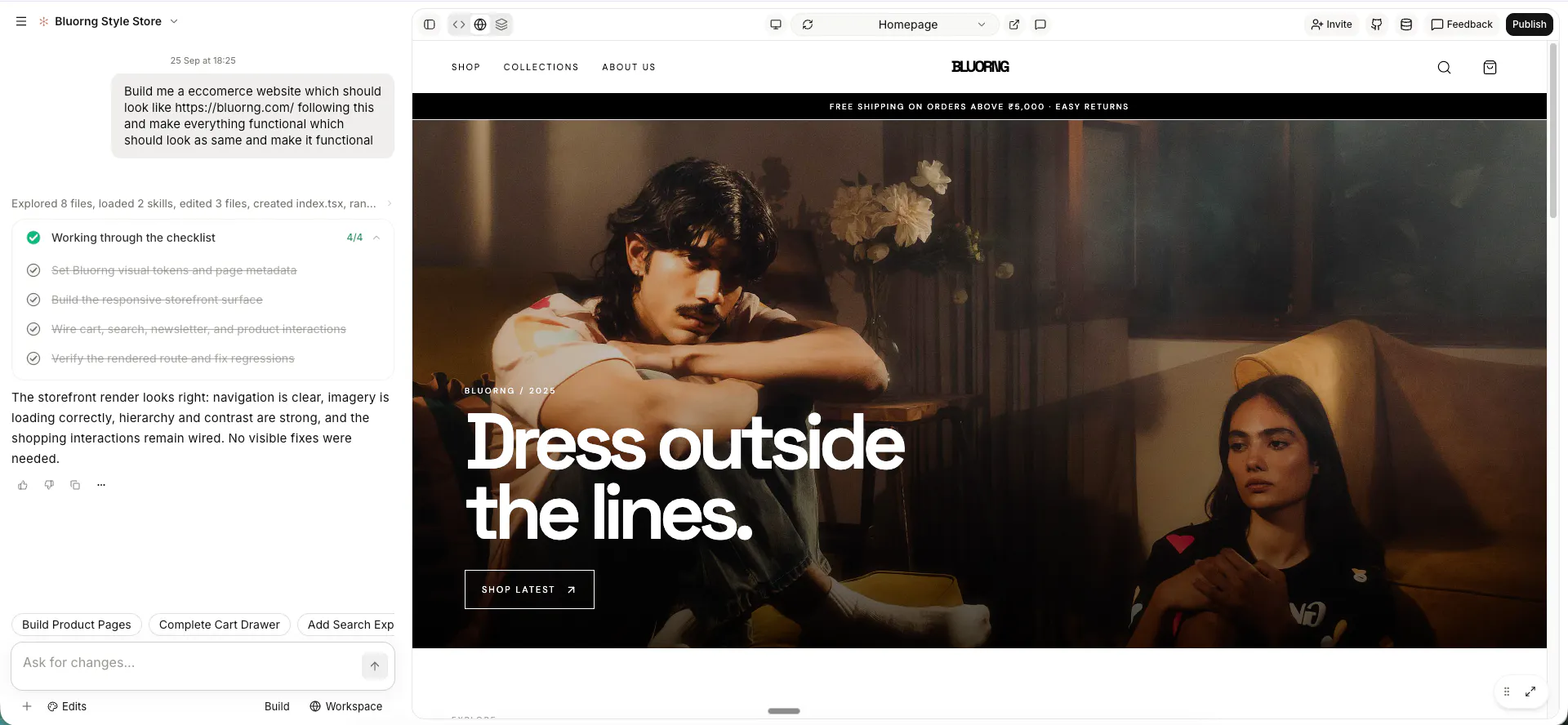Open preview in new tab icon

pyautogui.click(x=1014, y=24)
